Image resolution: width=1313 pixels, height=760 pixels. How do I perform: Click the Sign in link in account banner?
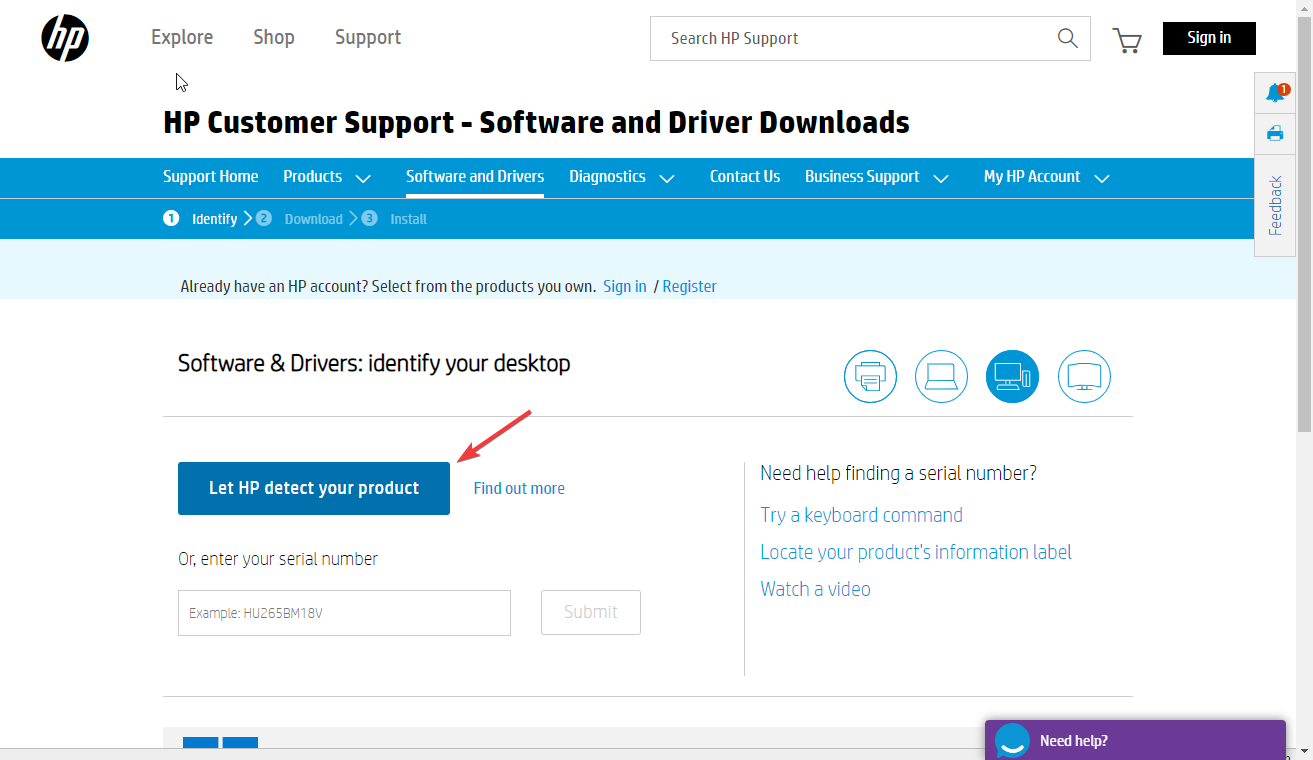pos(625,286)
